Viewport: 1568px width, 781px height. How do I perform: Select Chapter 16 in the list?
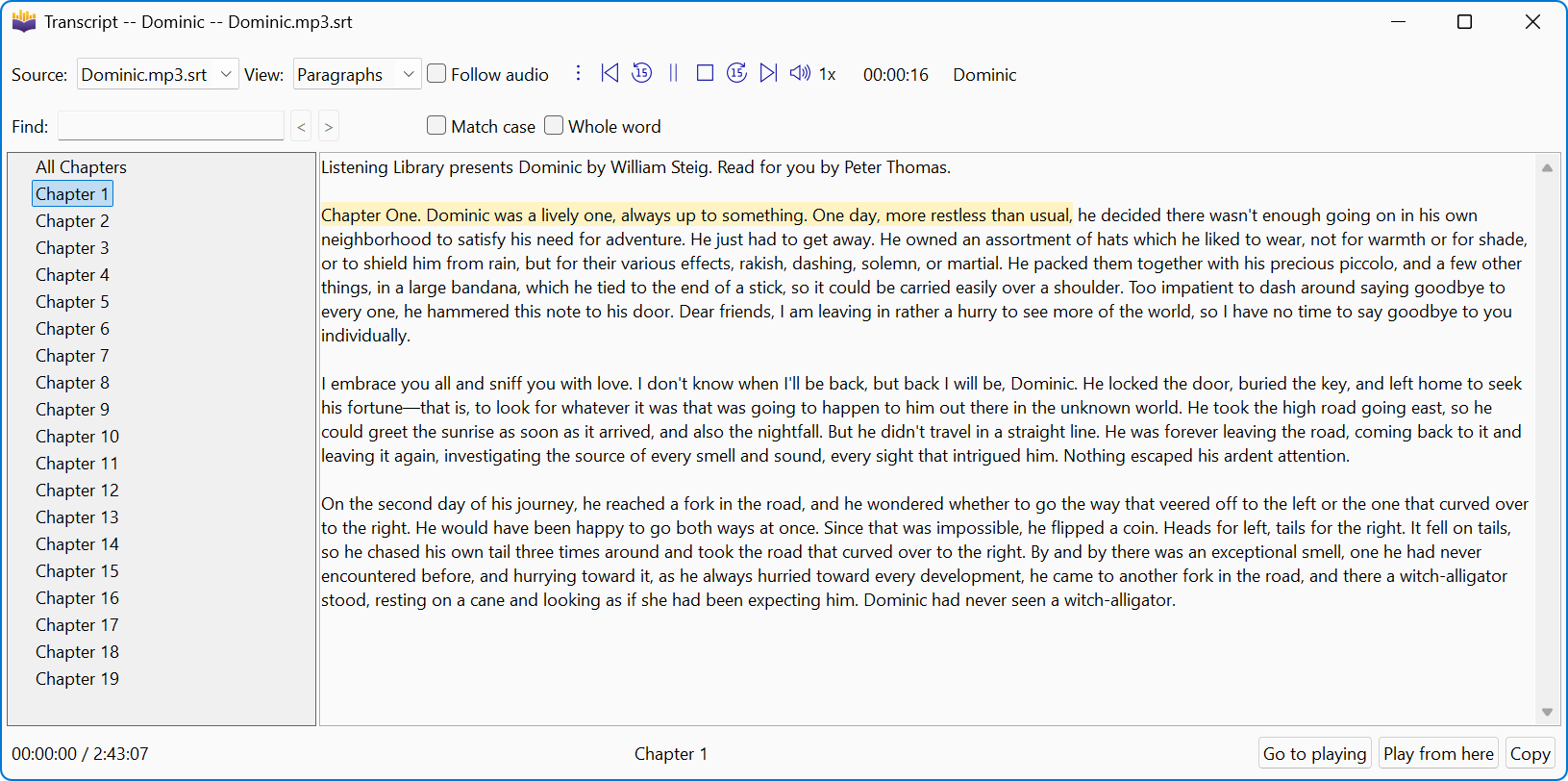tap(77, 598)
